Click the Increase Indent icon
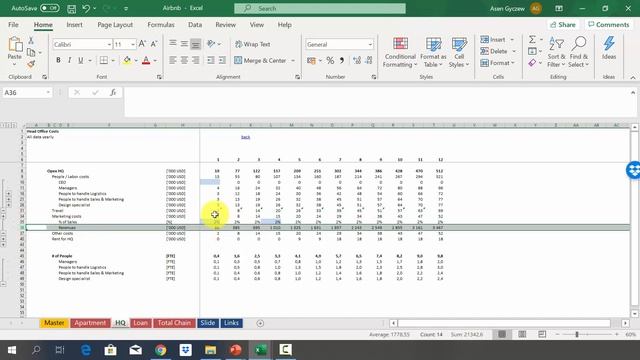The image size is (640, 360). (x=222, y=60)
